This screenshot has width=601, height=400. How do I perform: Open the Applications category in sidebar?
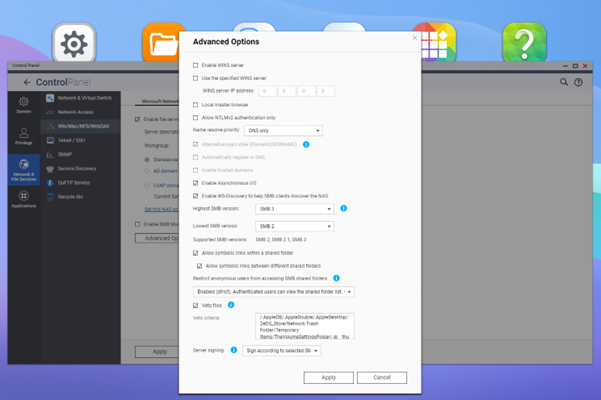pos(24,200)
